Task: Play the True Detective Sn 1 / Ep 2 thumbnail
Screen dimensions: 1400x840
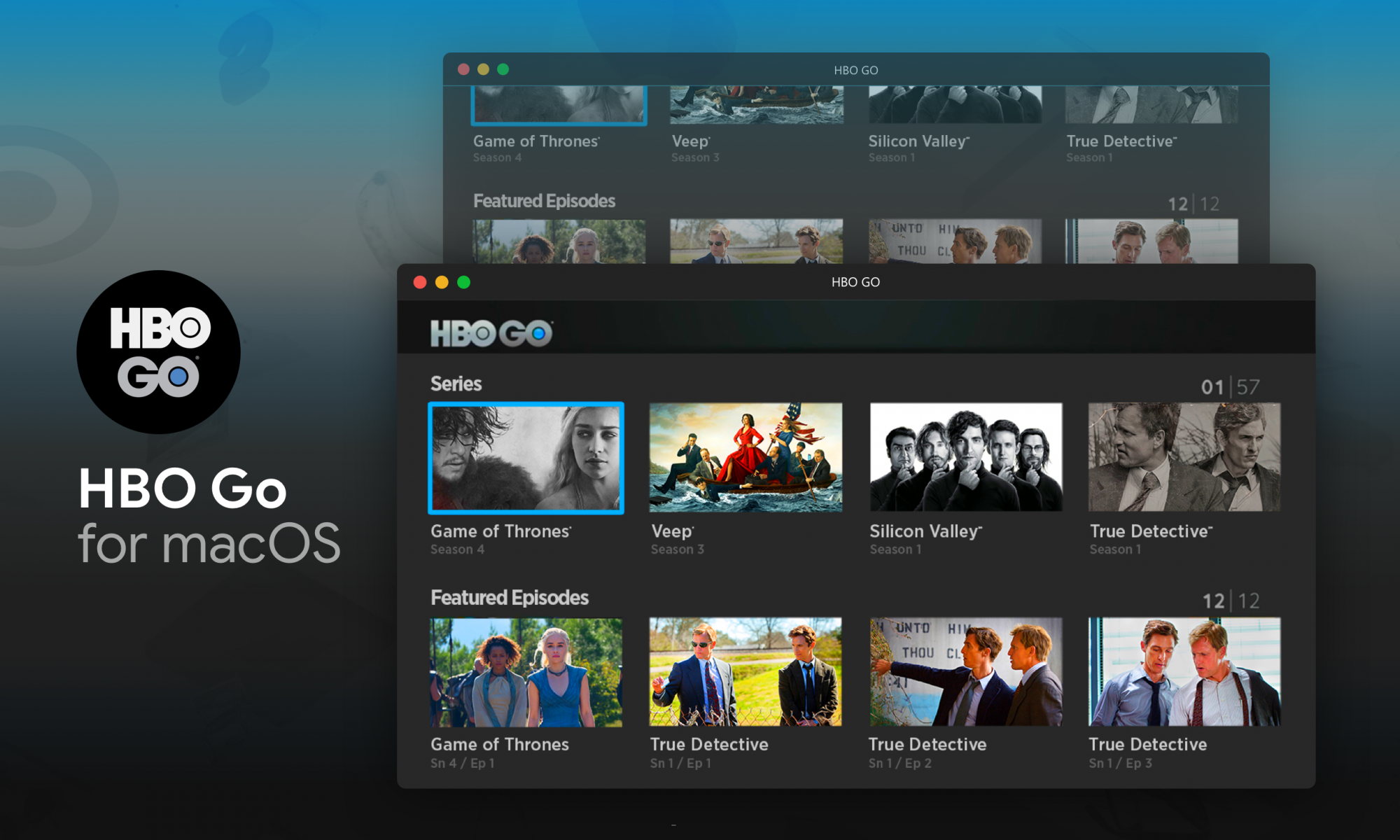Action: pyautogui.click(x=966, y=672)
